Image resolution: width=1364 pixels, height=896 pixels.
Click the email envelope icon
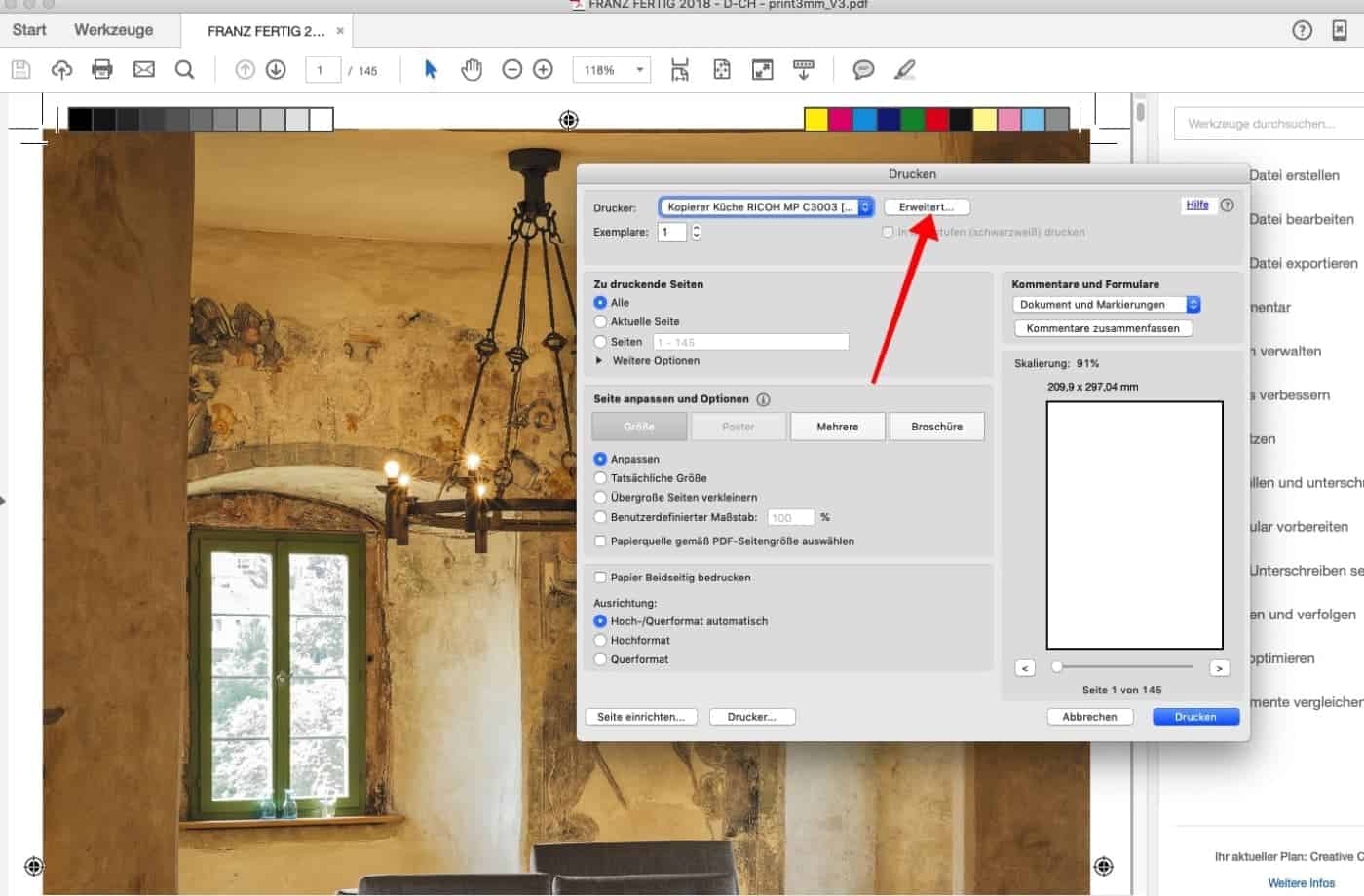click(144, 69)
